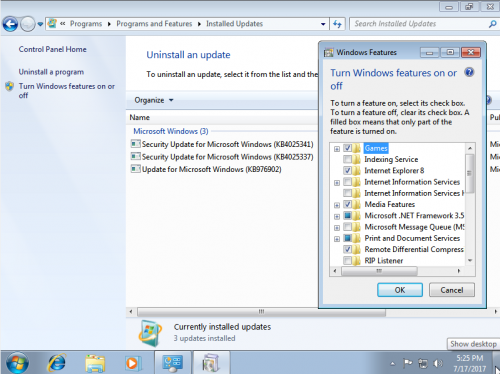Click Control Panel taskbar button
The width and height of the screenshot is (500, 374).
coord(173,363)
